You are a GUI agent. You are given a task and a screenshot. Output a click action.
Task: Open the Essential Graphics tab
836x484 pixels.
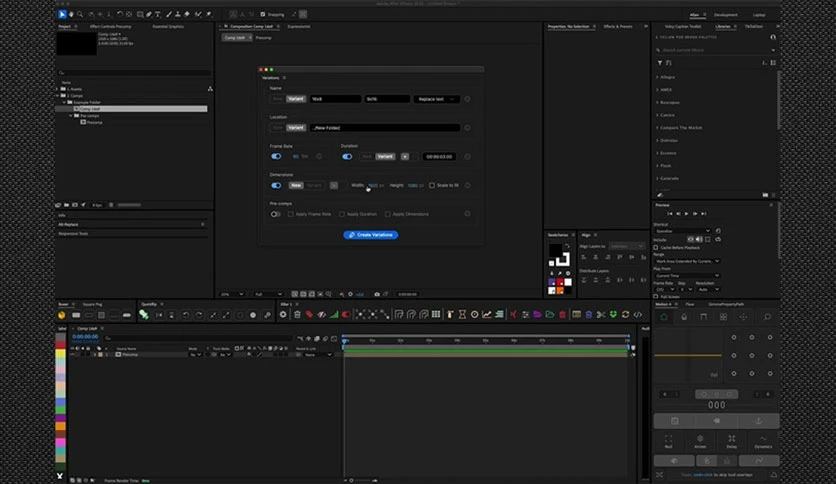coord(168,27)
